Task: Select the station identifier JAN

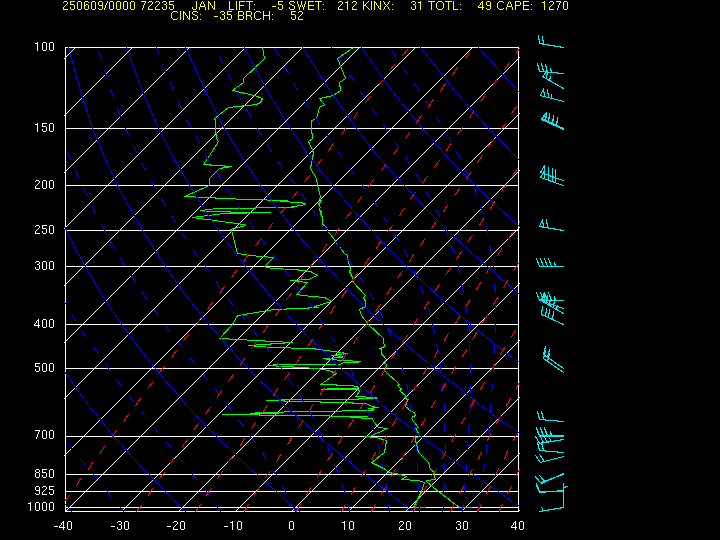Action: [203, 6]
